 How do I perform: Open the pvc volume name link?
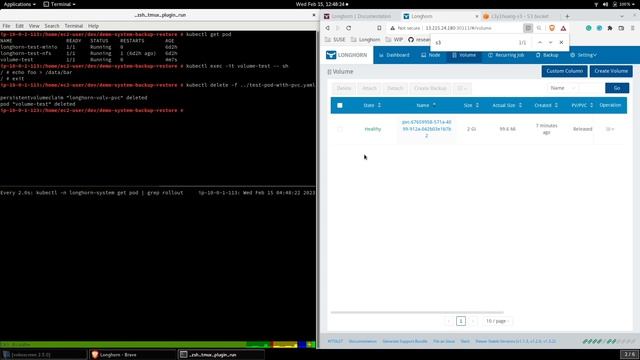[426, 129]
